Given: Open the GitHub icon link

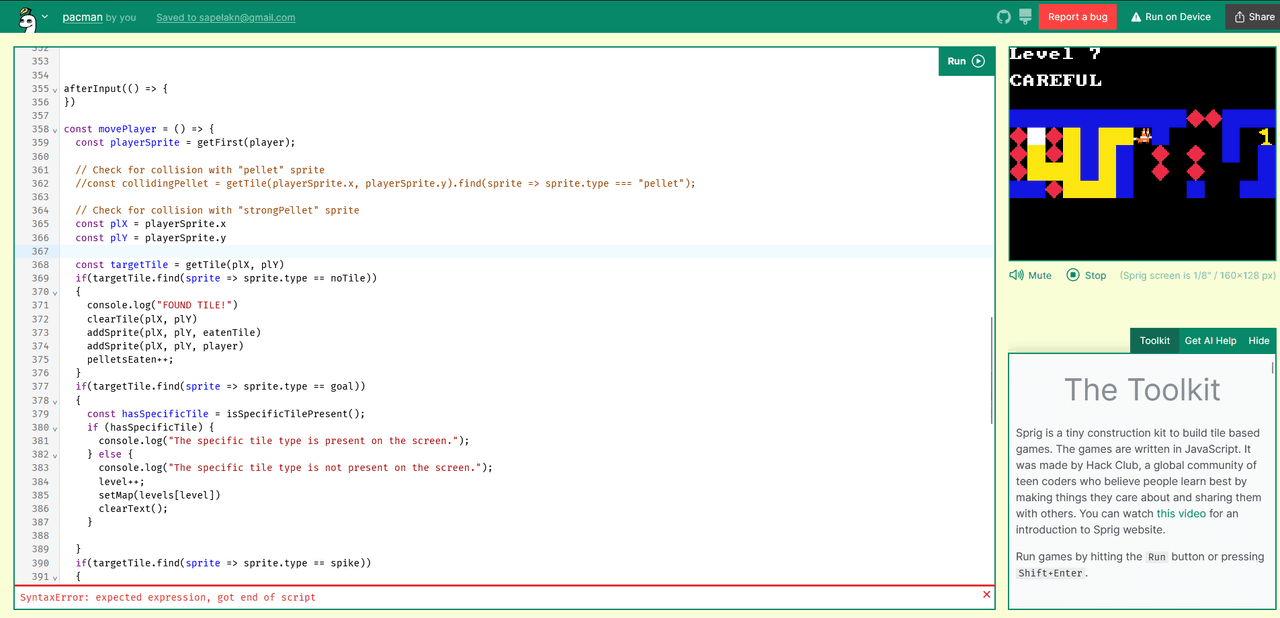Looking at the screenshot, I should [x=1004, y=17].
